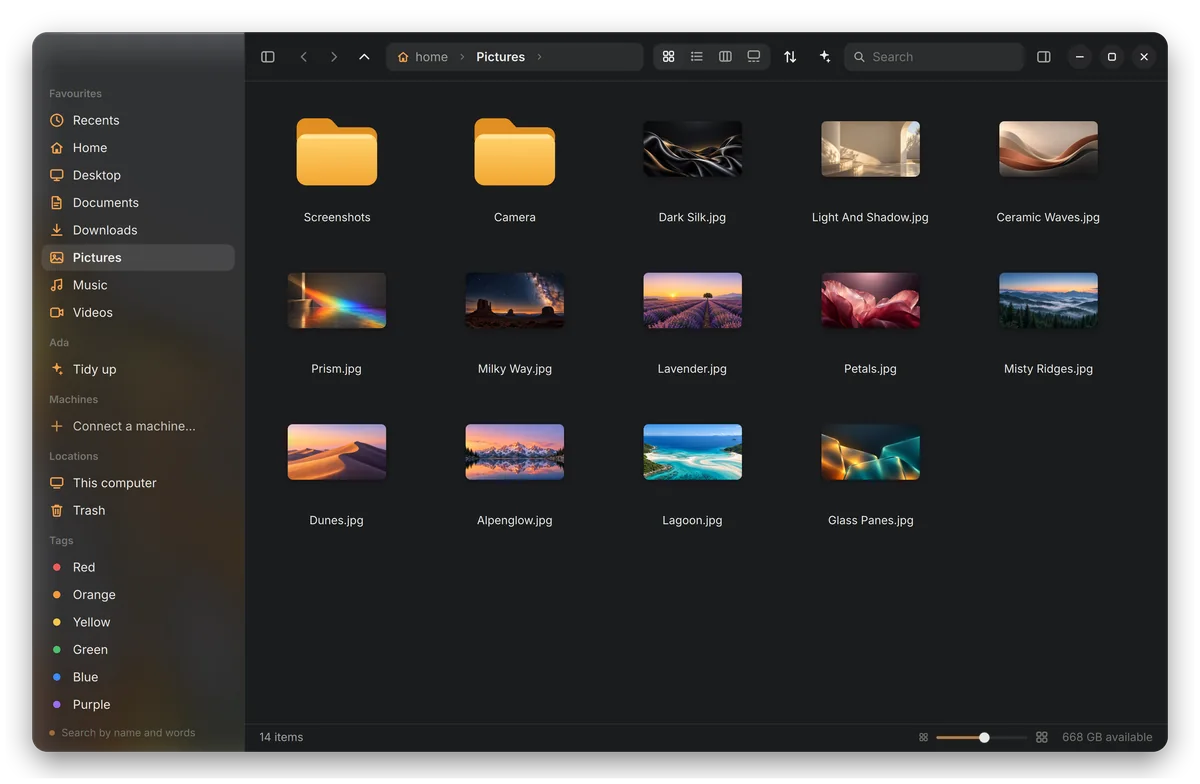
Task: Toggle the right preview panel
Action: click(1044, 57)
